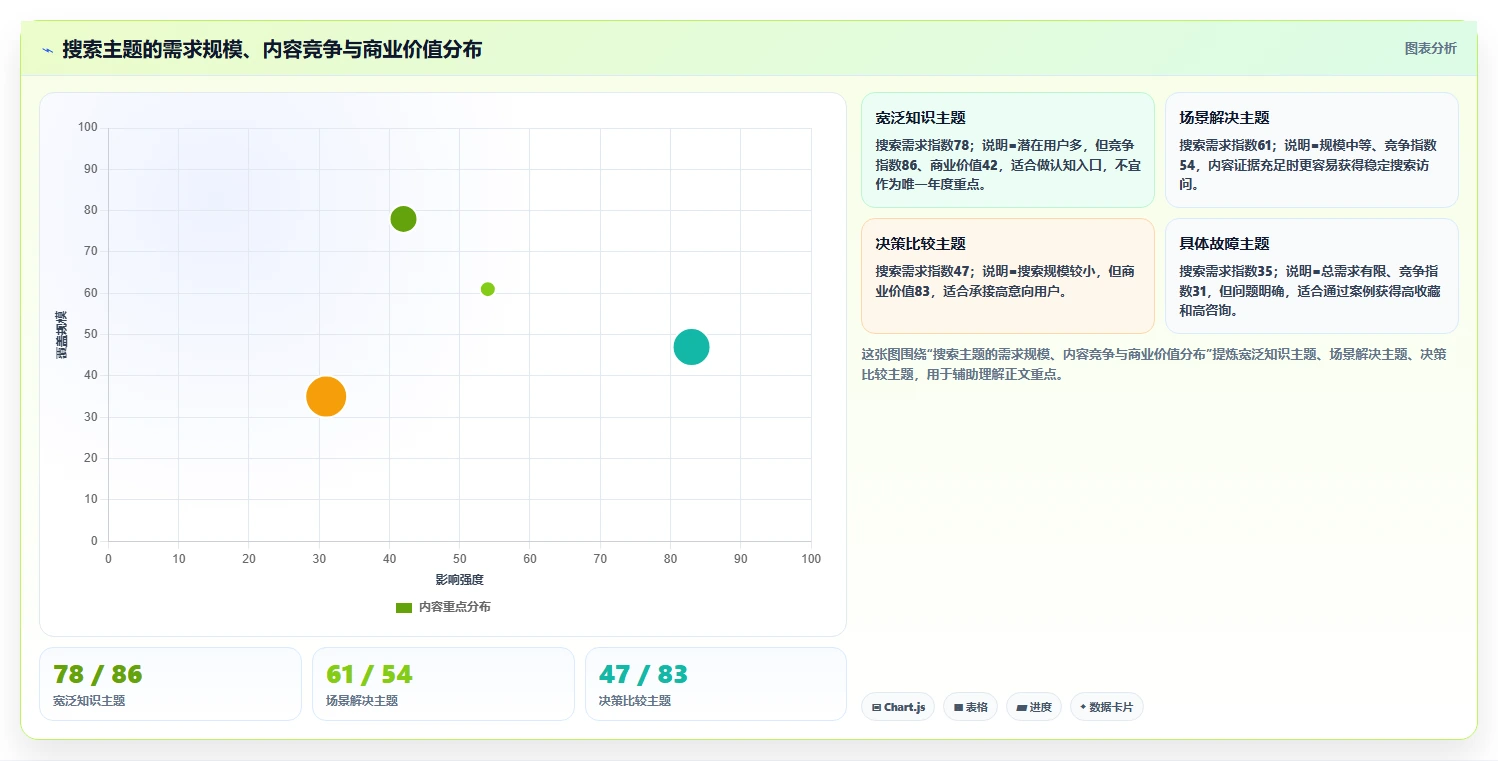Open the 场景解决主题 description card

(1311, 150)
